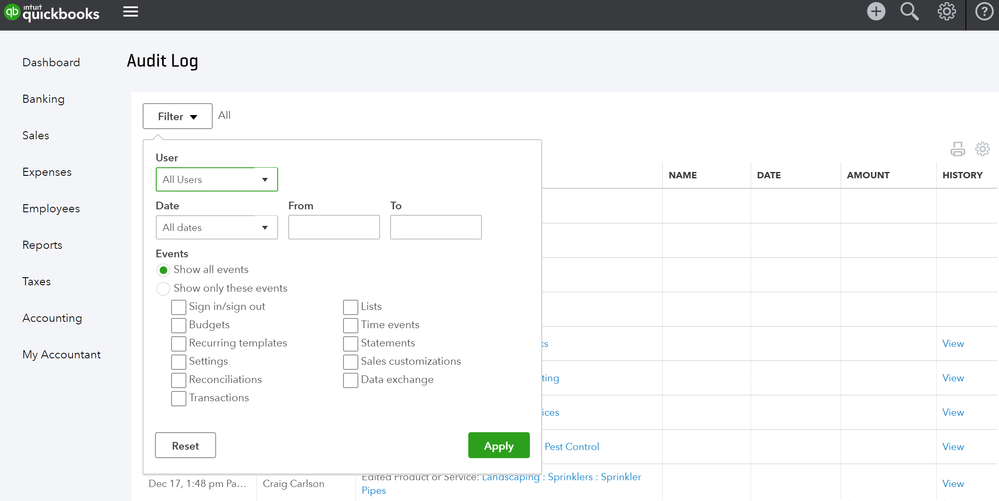Expand the All Users dropdown
The width and height of the screenshot is (999, 501).
click(217, 180)
